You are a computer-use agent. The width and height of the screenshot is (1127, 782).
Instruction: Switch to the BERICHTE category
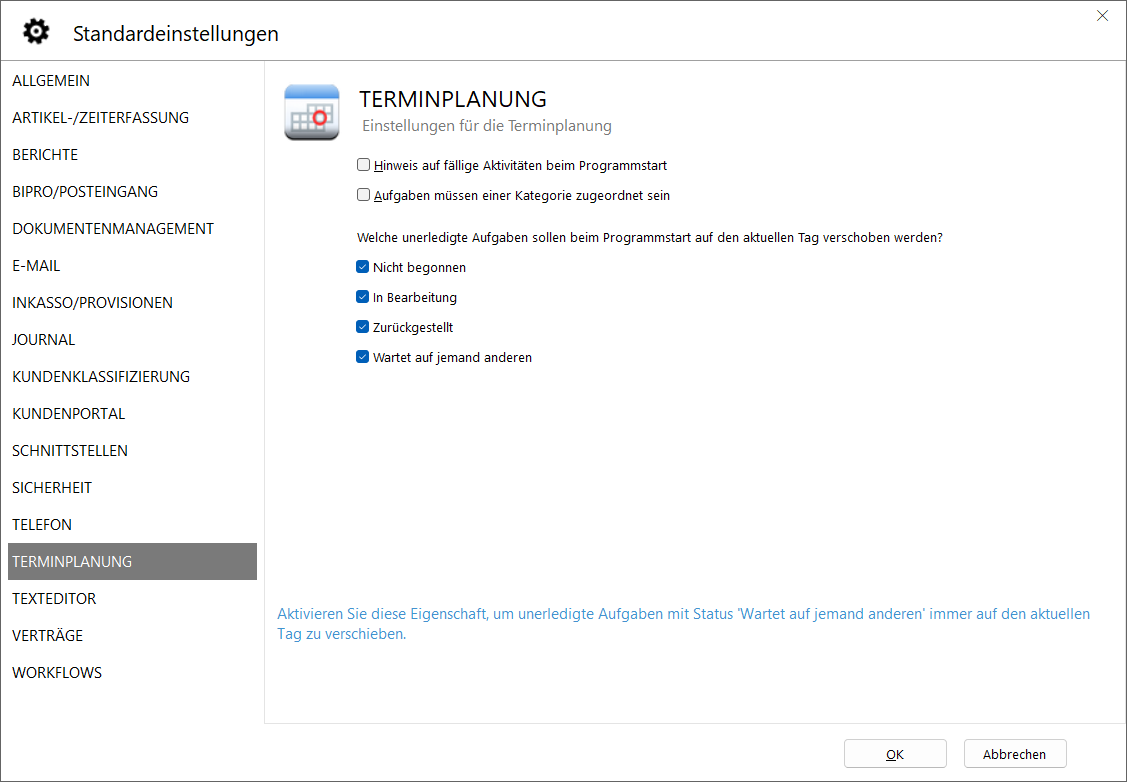[45, 155]
